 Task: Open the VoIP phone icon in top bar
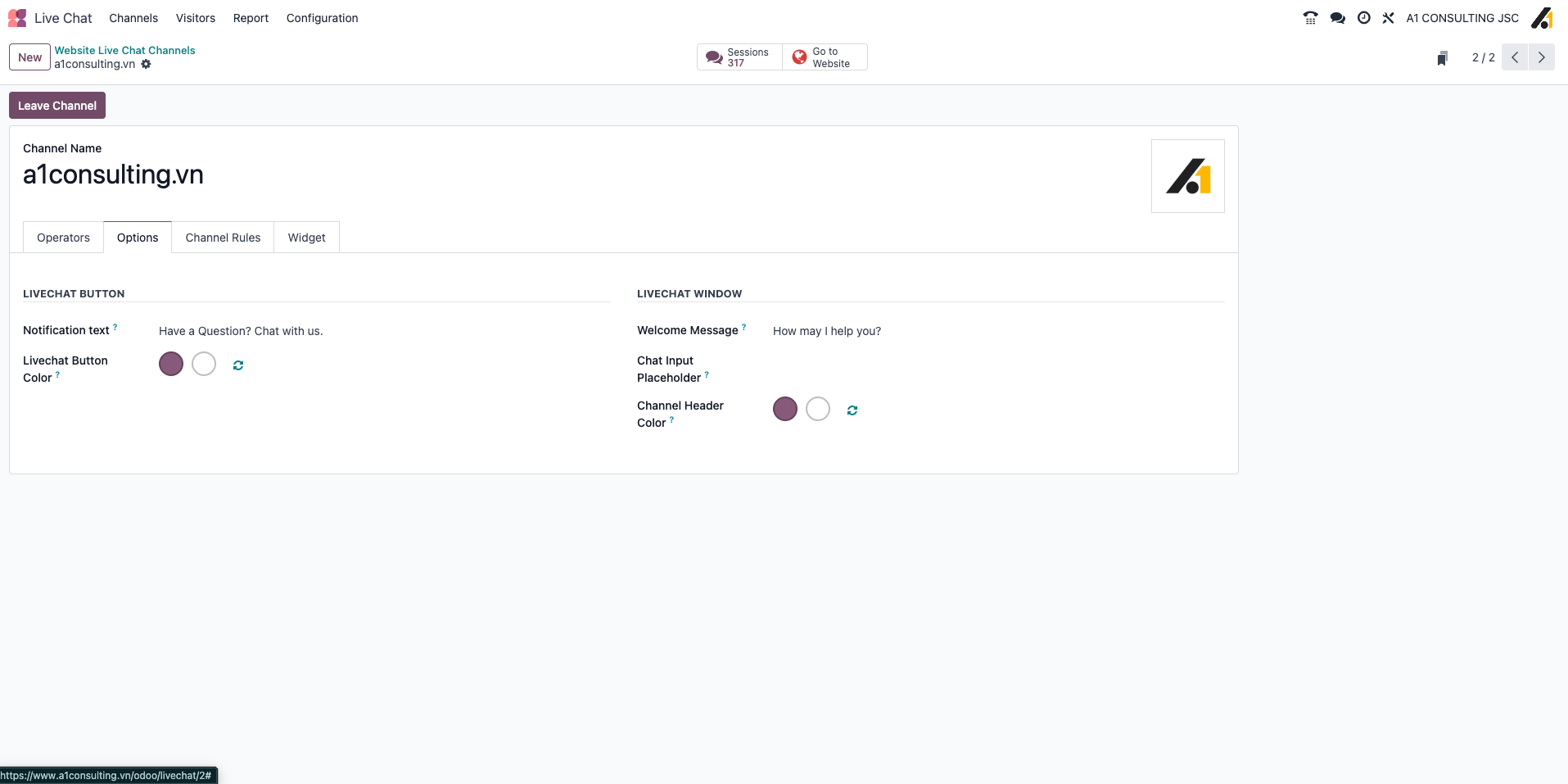tap(1310, 18)
